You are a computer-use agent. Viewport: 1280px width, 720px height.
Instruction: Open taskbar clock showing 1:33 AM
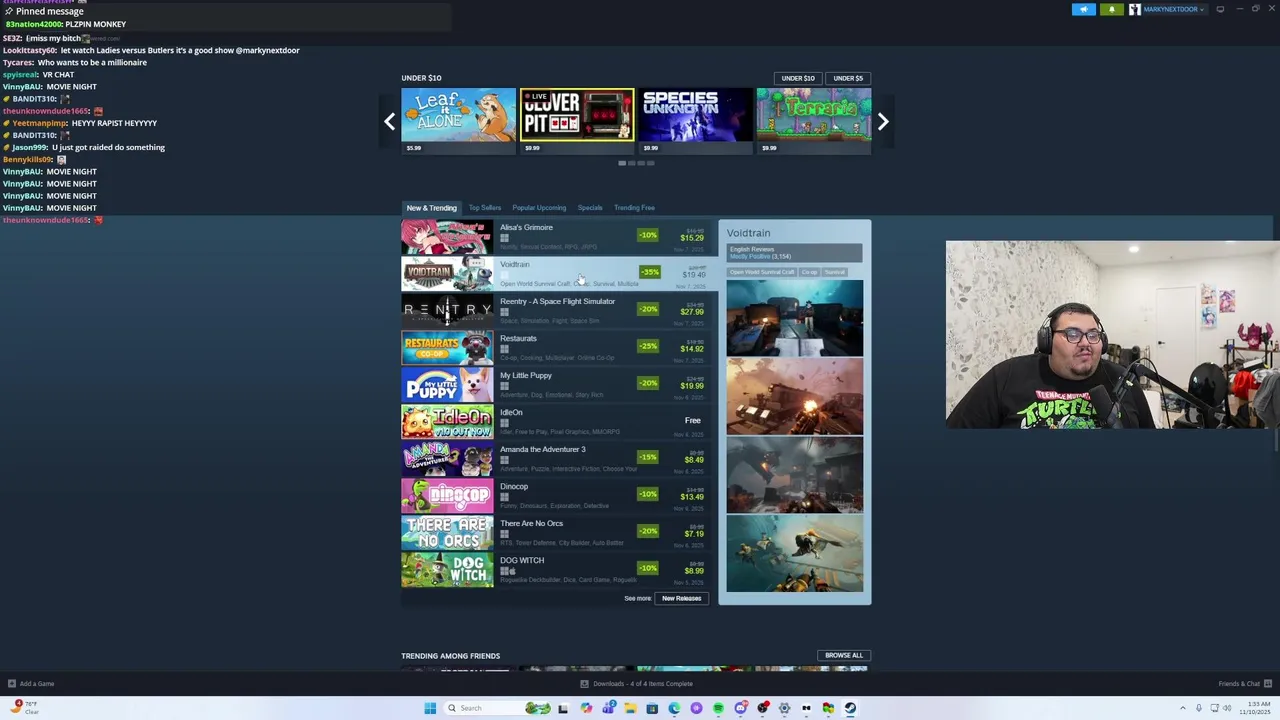1256,708
